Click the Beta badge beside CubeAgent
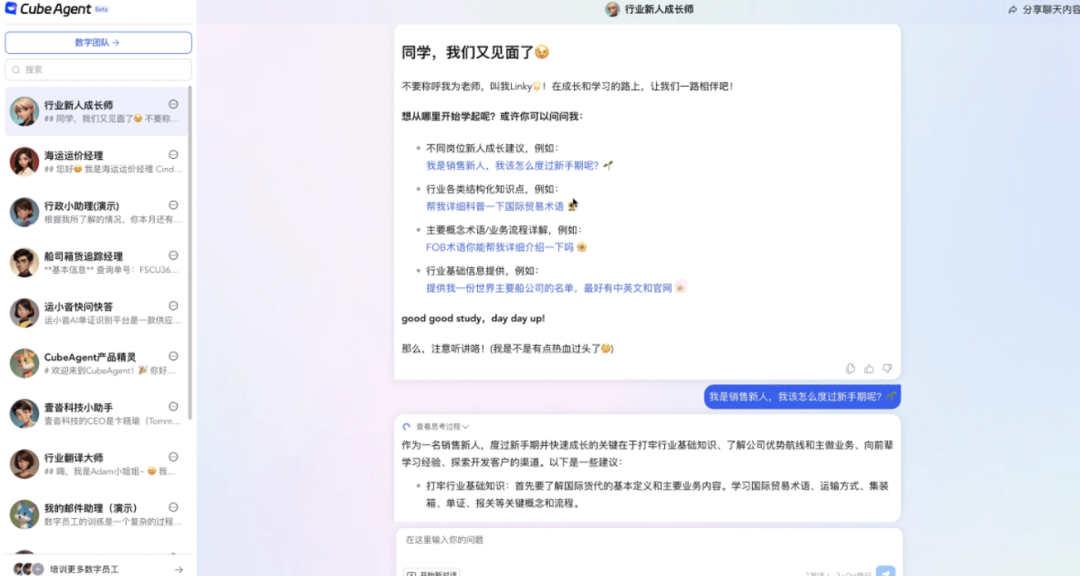 coord(101,10)
